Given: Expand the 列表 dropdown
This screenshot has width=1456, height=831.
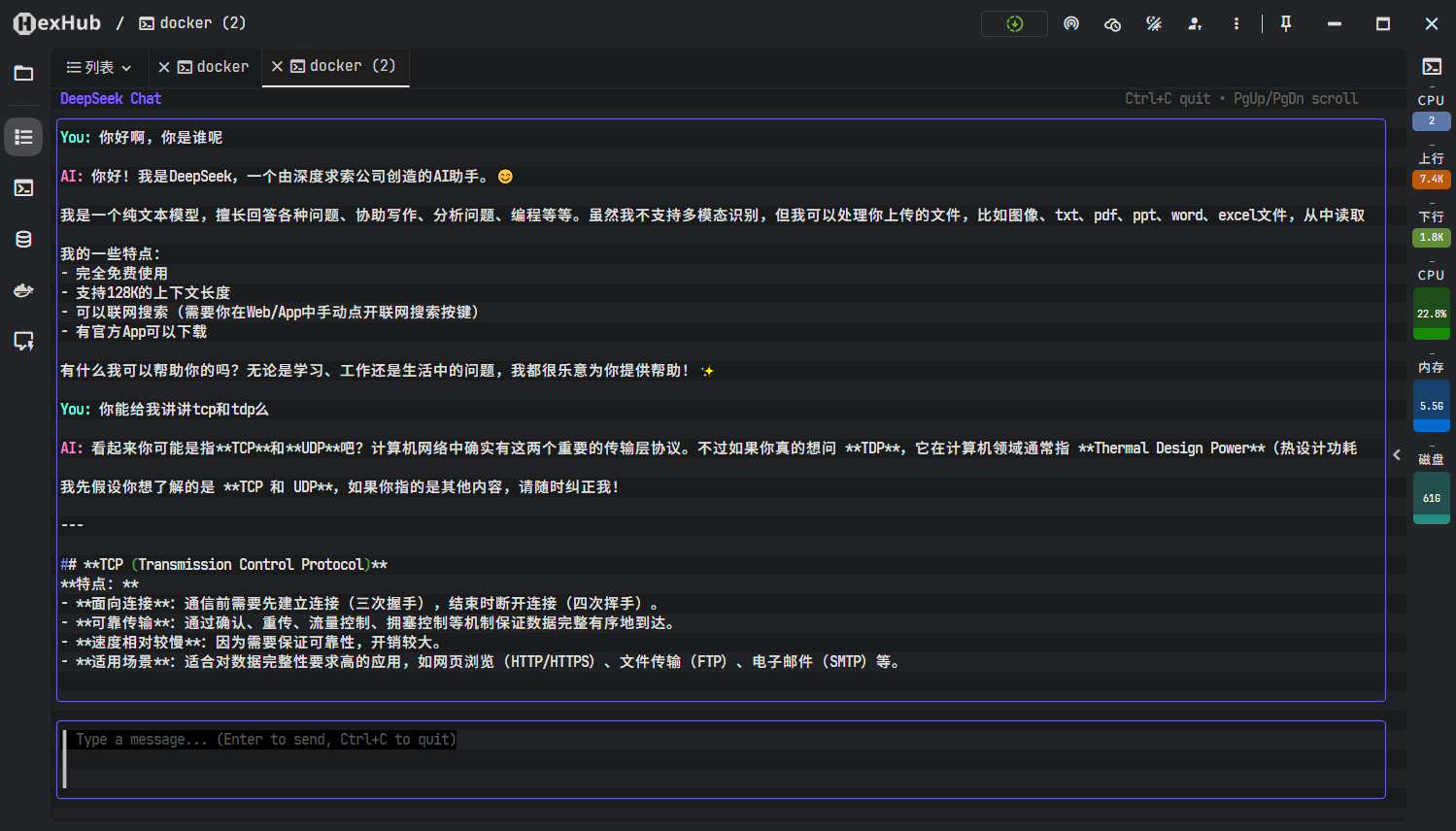Looking at the screenshot, I should click(99, 67).
